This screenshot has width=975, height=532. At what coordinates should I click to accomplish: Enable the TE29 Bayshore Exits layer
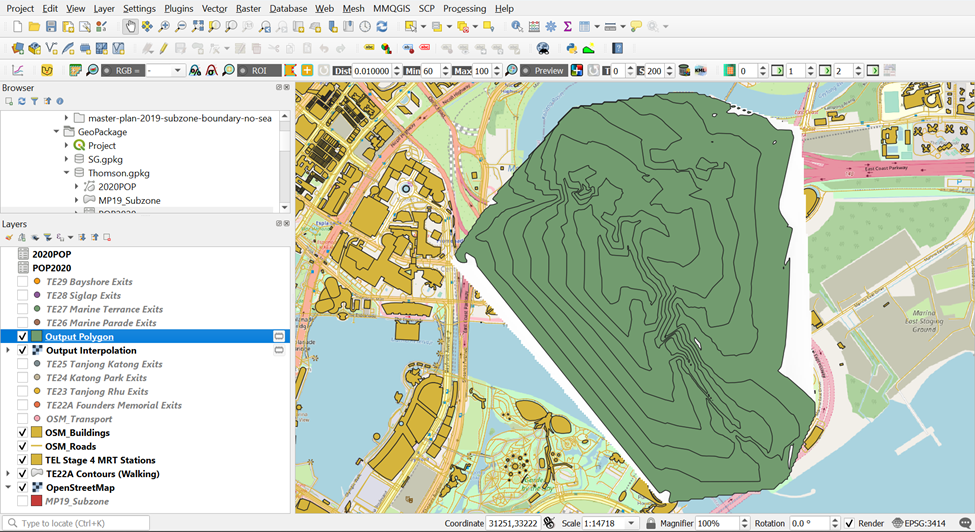pos(23,282)
